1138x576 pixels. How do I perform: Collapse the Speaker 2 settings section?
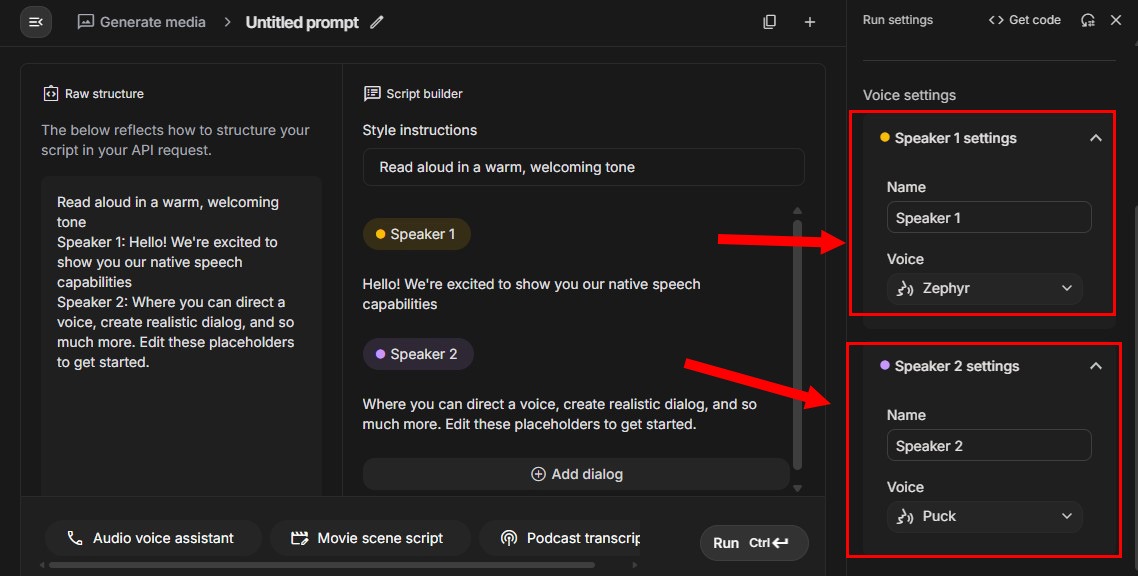click(x=1096, y=366)
